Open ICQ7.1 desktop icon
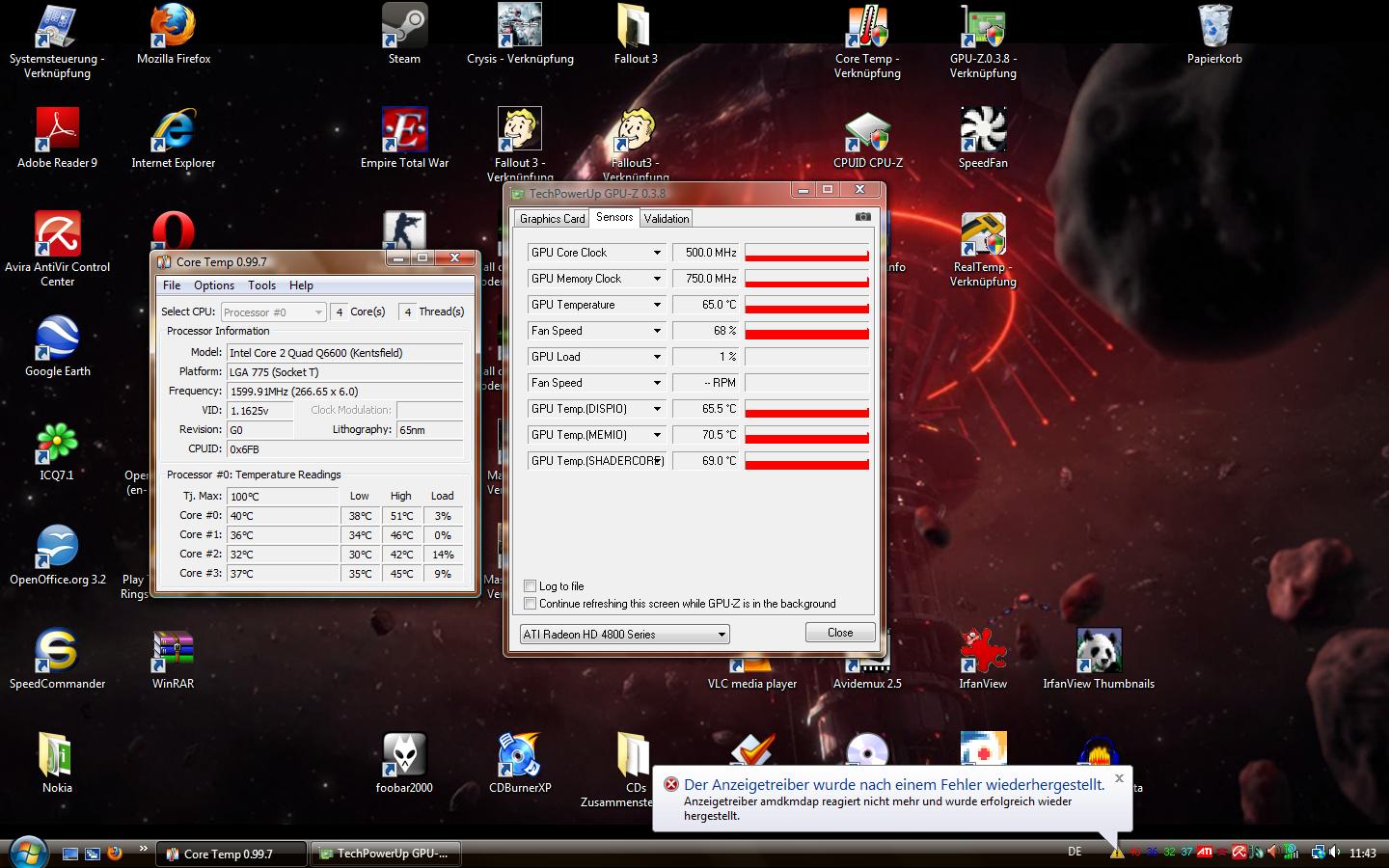This screenshot has height=868, width=1389. 57,444
